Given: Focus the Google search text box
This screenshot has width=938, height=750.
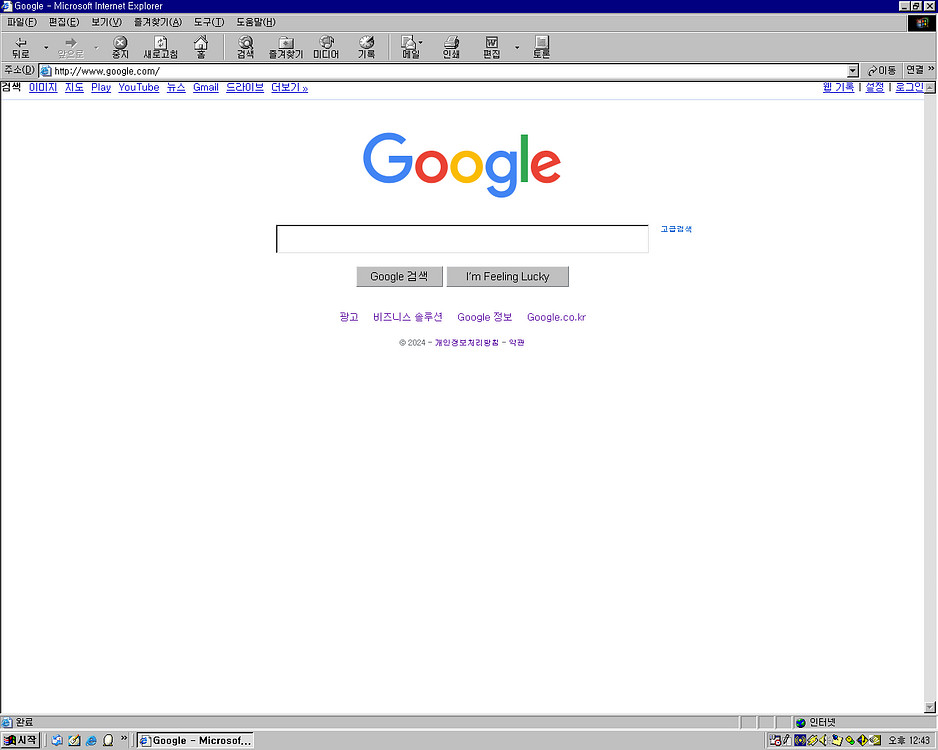Looking at the screenshot, I should (x=462, y=239).
